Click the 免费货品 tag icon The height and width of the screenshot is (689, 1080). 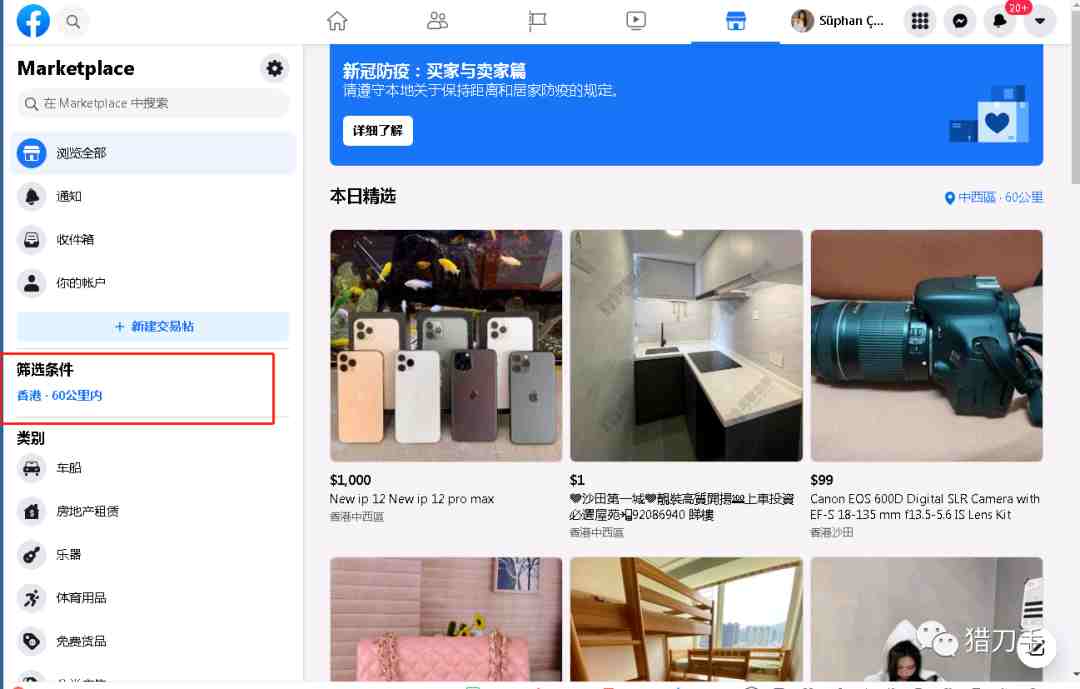32,641
